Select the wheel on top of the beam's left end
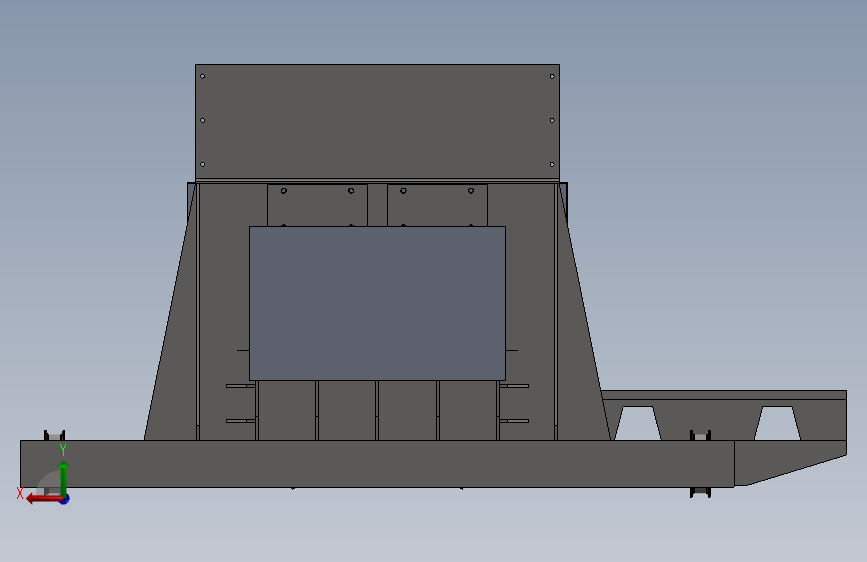This screenshot has height=562, width=867. pyautogui.click(x=54, y=435)
